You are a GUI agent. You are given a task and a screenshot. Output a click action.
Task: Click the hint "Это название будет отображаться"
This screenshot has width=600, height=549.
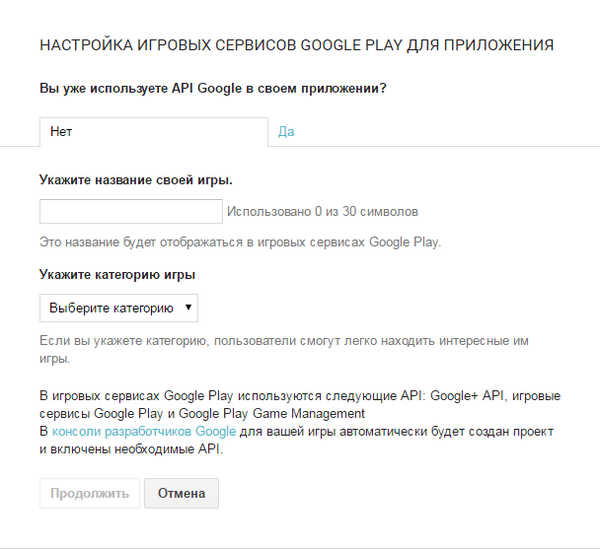(x=141, y=242)
